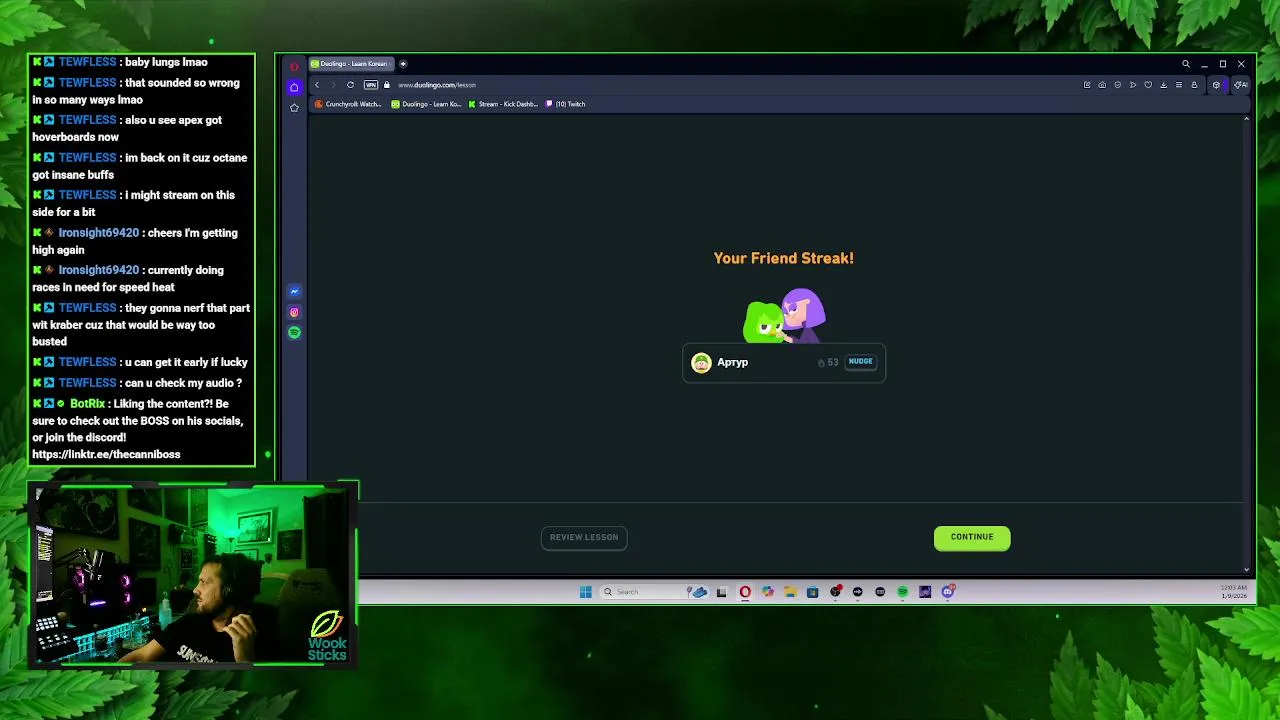Open Instagram in Opera sidebar
Screen dimensions: 1280x720
coord(294,312)
